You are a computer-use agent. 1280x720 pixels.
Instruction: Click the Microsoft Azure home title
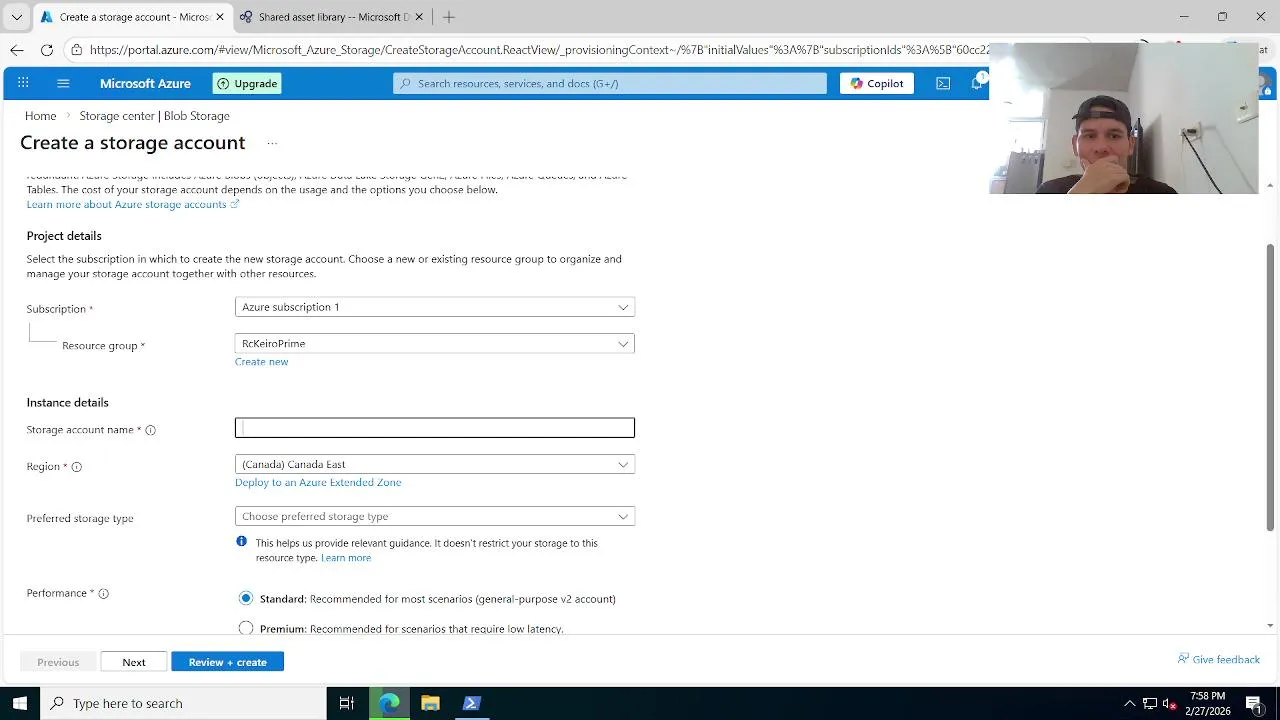tap(145, 83)
